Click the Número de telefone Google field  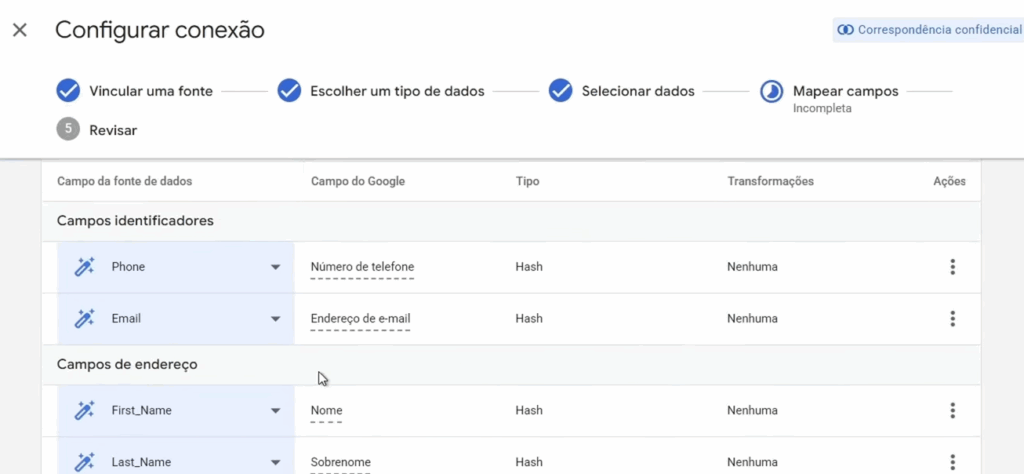click(362, 267)
